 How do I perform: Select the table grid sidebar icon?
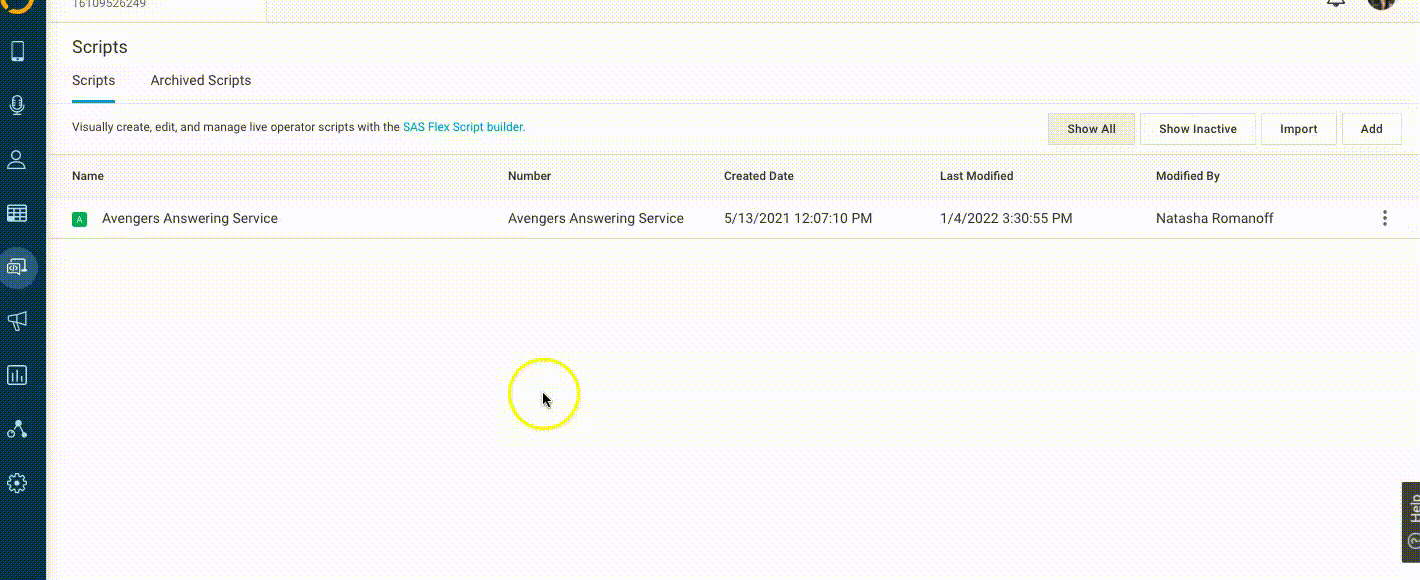pos(17,213)
